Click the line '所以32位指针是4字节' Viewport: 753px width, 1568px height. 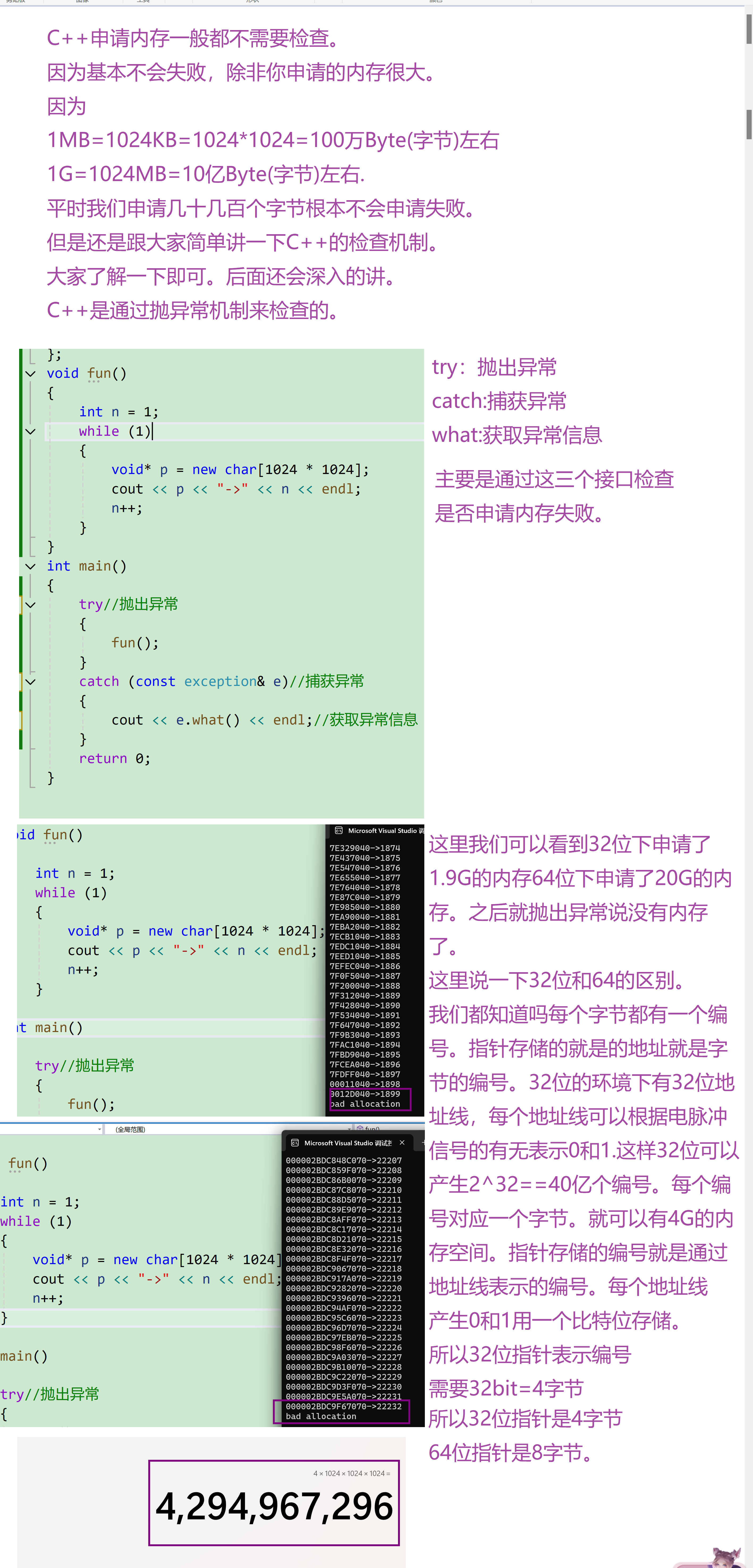[x=526, y=1419]
